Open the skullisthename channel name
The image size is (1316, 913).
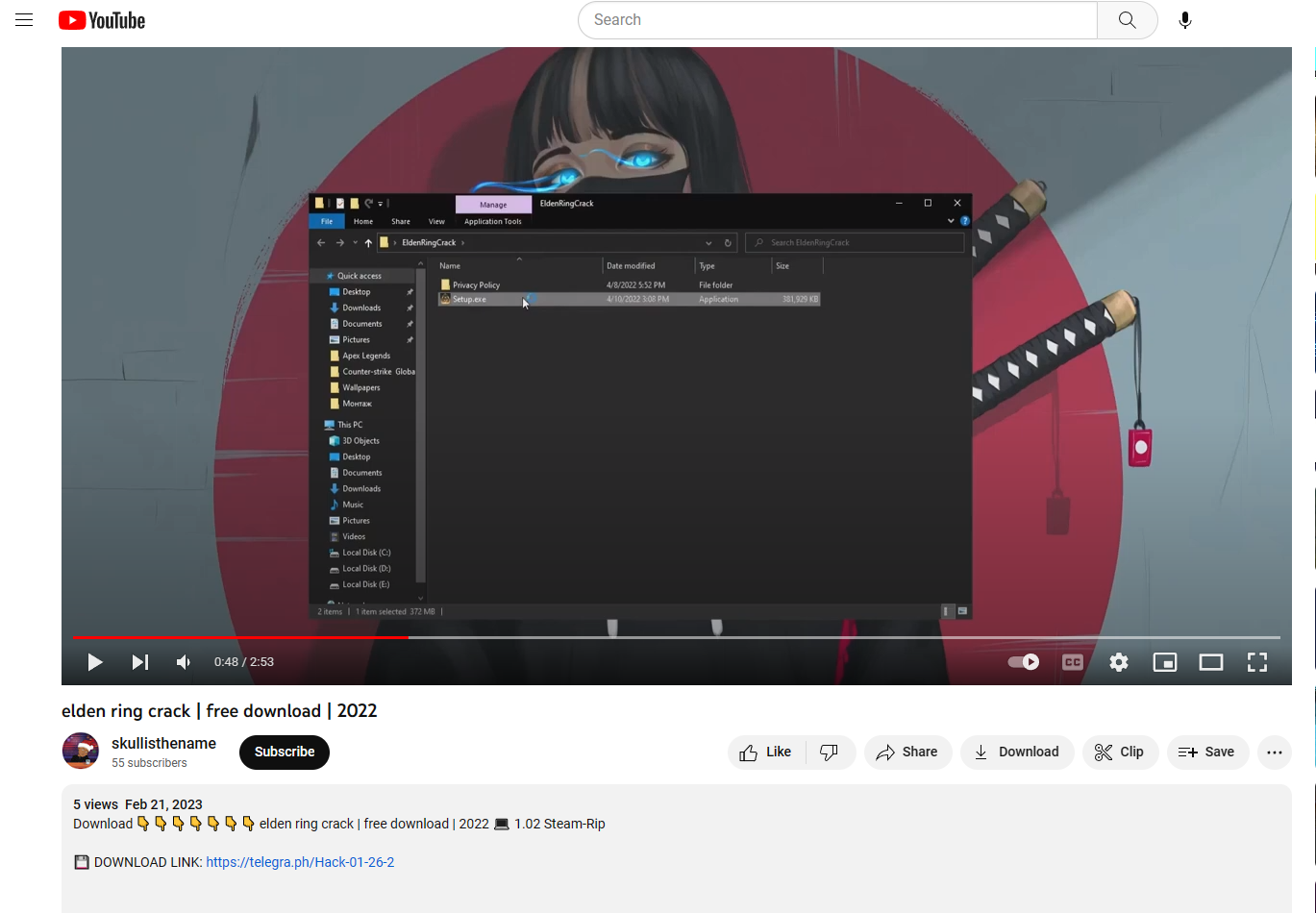point(163,744)
